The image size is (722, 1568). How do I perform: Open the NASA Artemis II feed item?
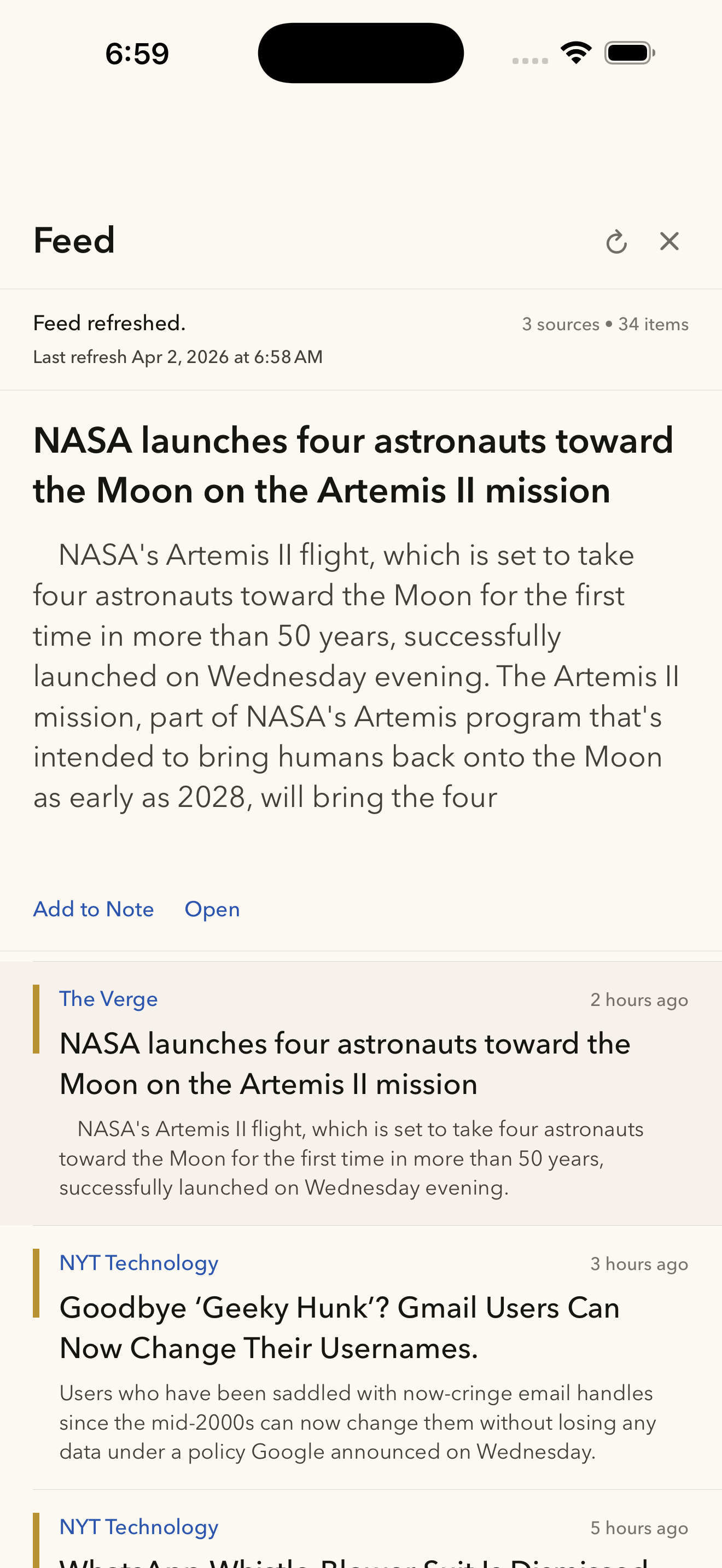(361, 1093)
